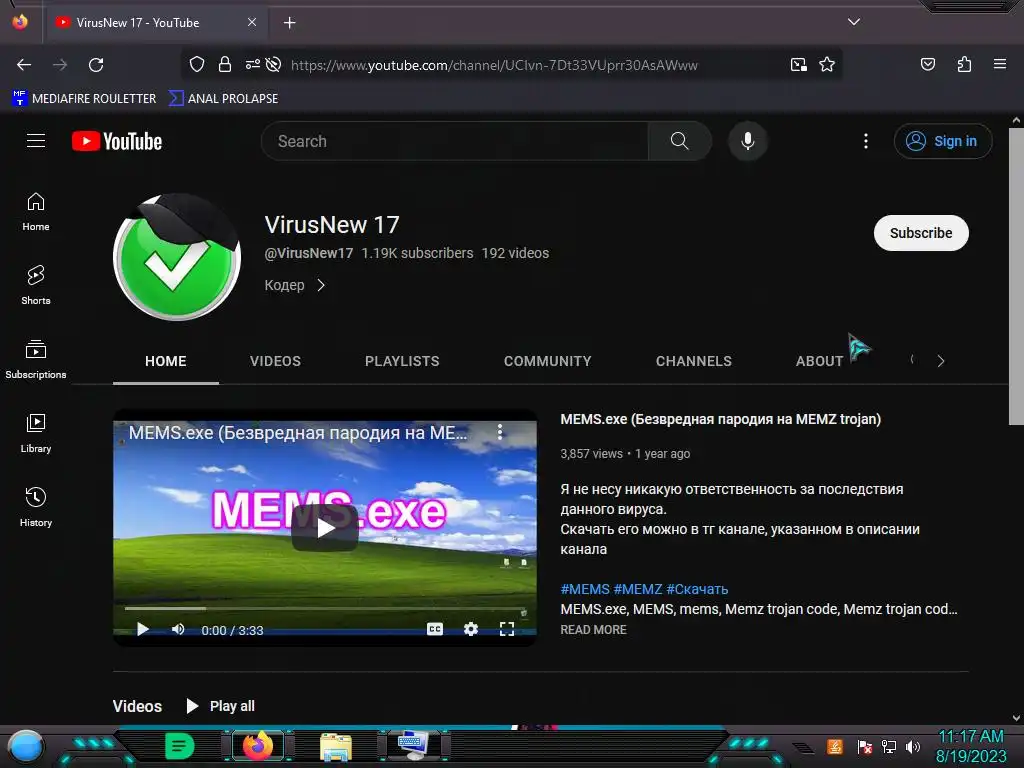Click the autoplay blocked icon in address bar
1024x768 pixels.
[x=274, y=64]
